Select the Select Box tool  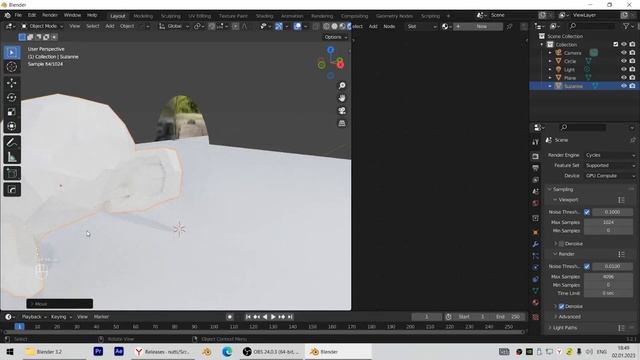12,53
